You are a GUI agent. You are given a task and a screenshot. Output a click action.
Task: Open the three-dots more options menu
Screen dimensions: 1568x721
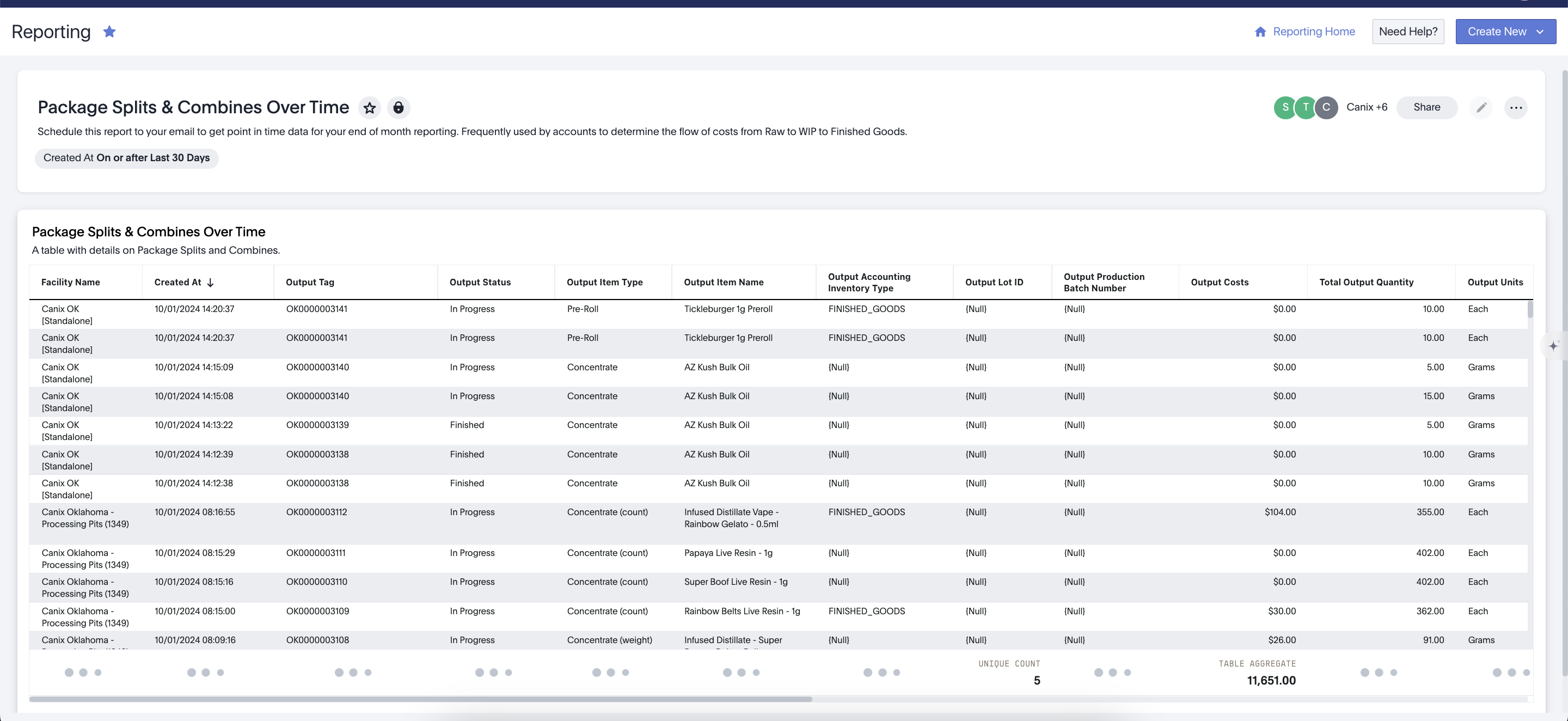[1516, 108]
